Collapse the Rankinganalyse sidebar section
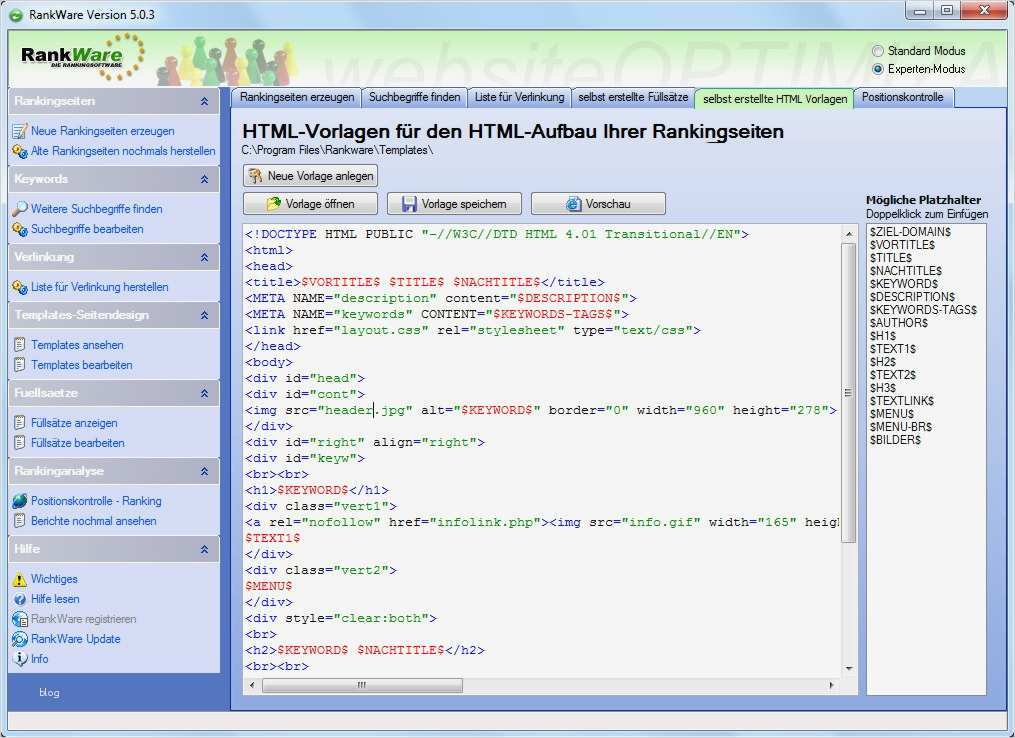Image resolution: width=1015 pixels, height=738 pixels. coord(205,472)
